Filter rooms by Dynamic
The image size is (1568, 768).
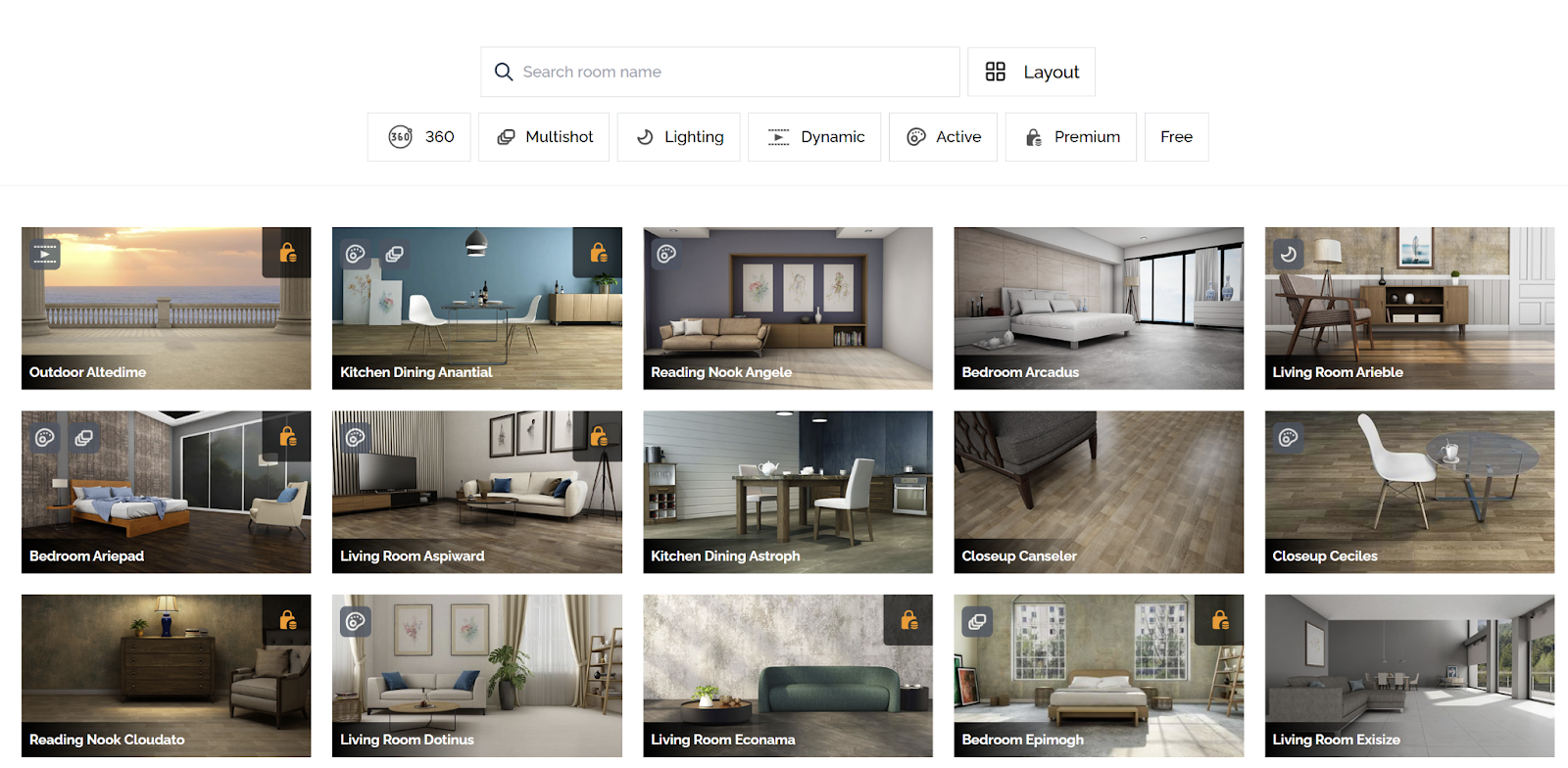pyautogui.click(x=814, y=137)
